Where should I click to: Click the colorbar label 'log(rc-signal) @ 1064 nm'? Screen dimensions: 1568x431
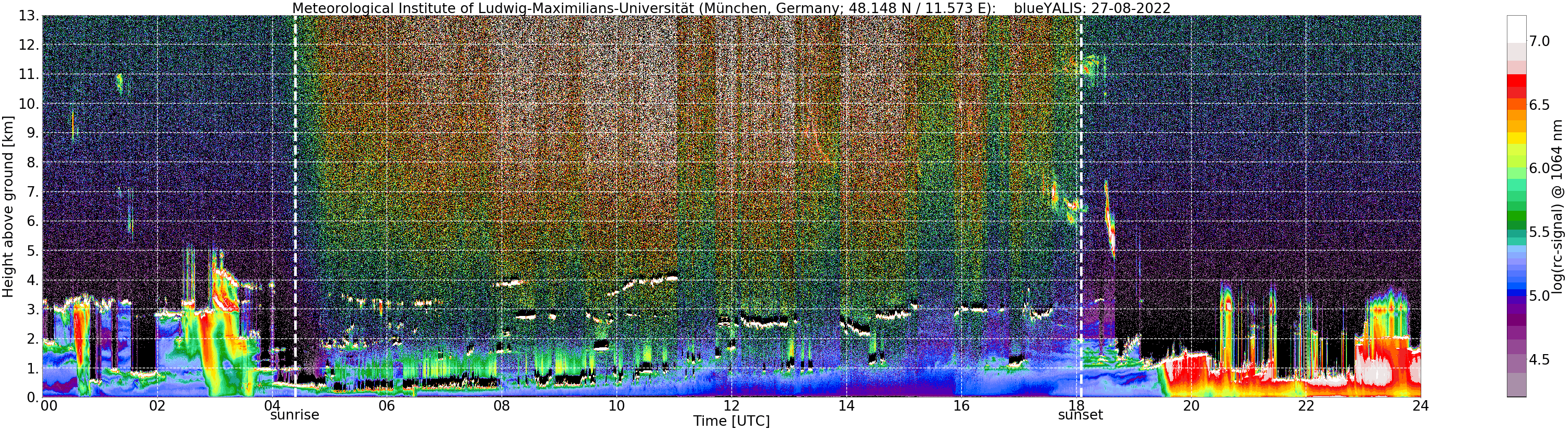[x=1558, y=206]
